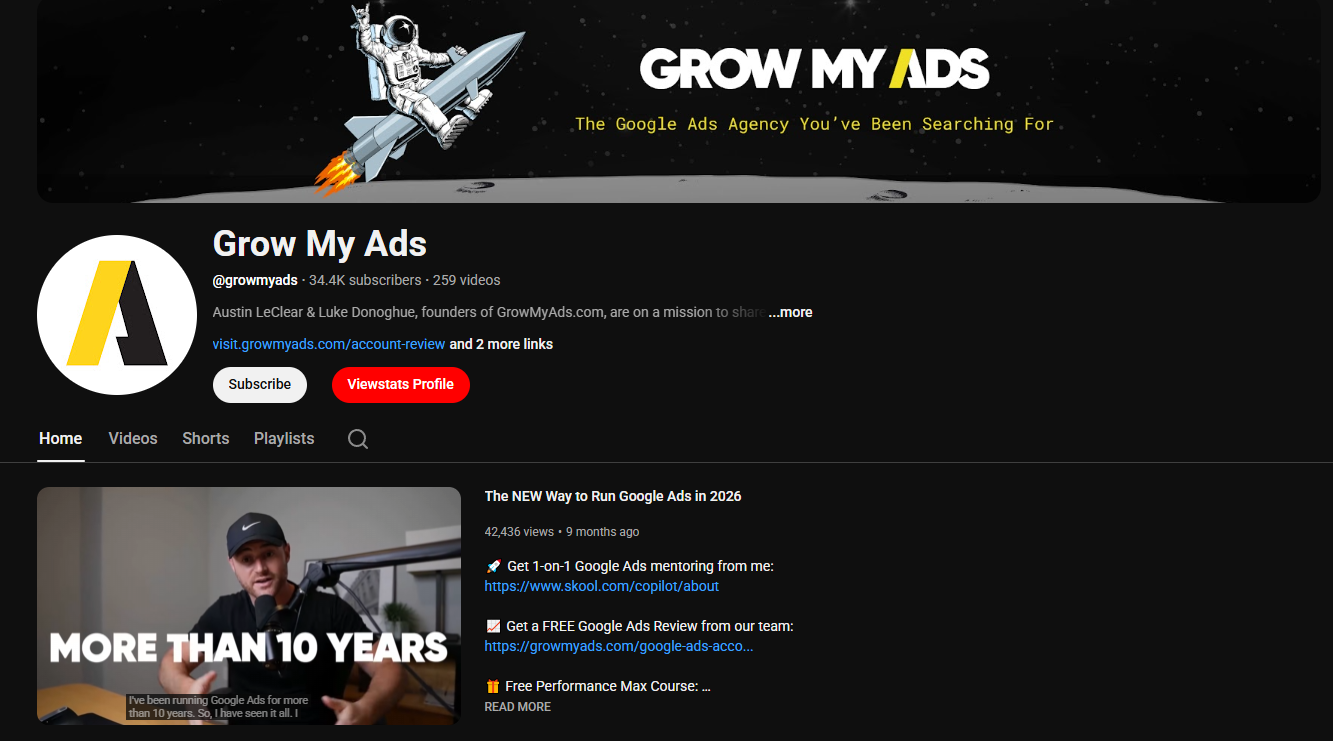The height and width of the screenshot is (741, 1333).
Task: Click the '259 videos' text
Action: pos(467,280)
